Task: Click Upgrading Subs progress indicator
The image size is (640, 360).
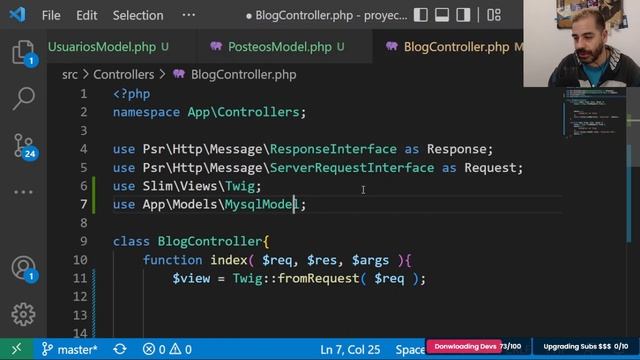Action: pyautogui.click(x=586, y=347)
